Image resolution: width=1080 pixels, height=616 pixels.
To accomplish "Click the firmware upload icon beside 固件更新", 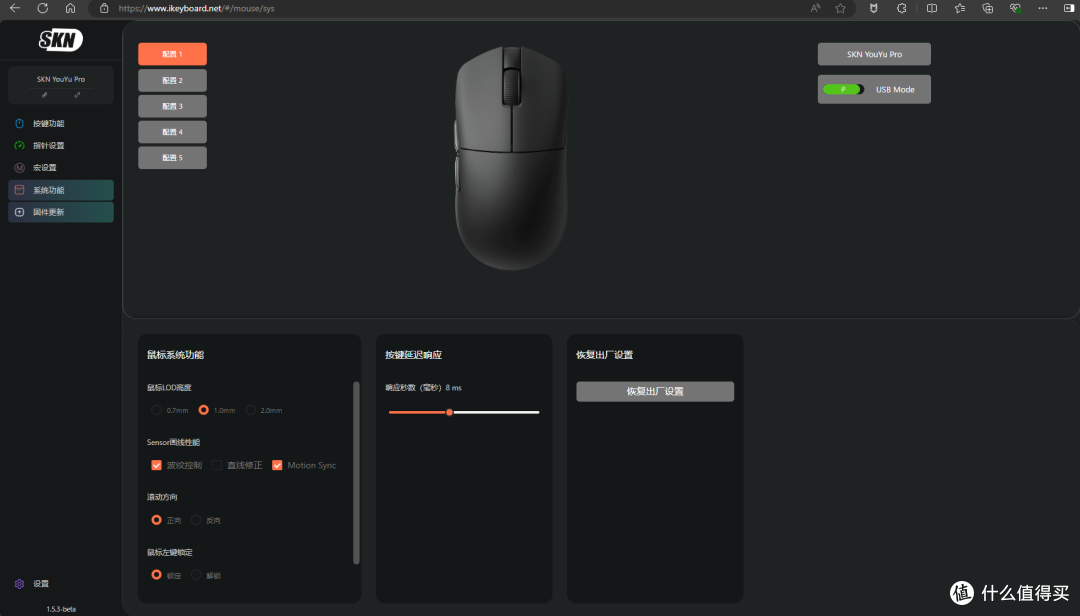I will [x=19, y=212].
